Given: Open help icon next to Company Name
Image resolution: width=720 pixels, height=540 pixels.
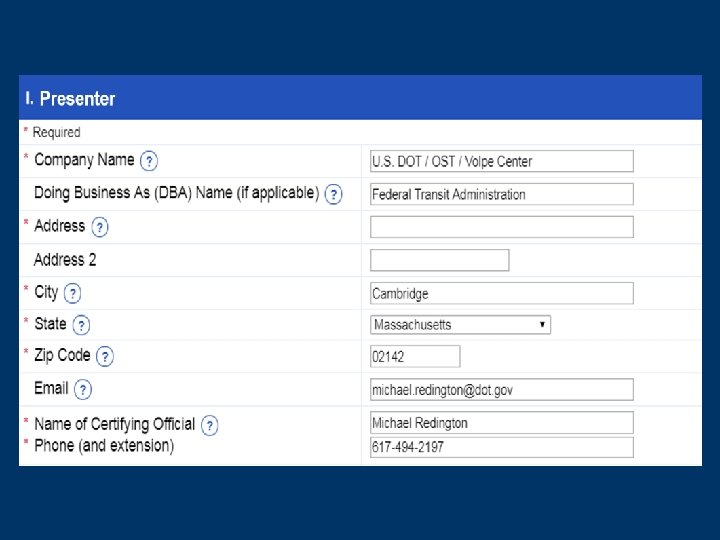Looking at the screenshot, I should [x=149, y=161].
